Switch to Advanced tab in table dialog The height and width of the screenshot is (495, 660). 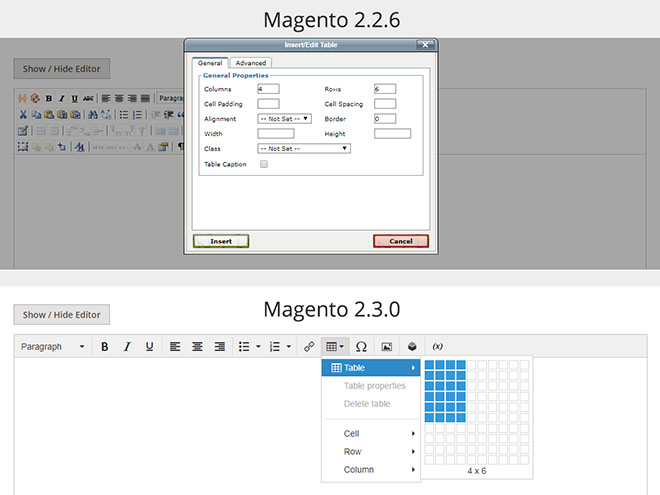click(251, 63)
